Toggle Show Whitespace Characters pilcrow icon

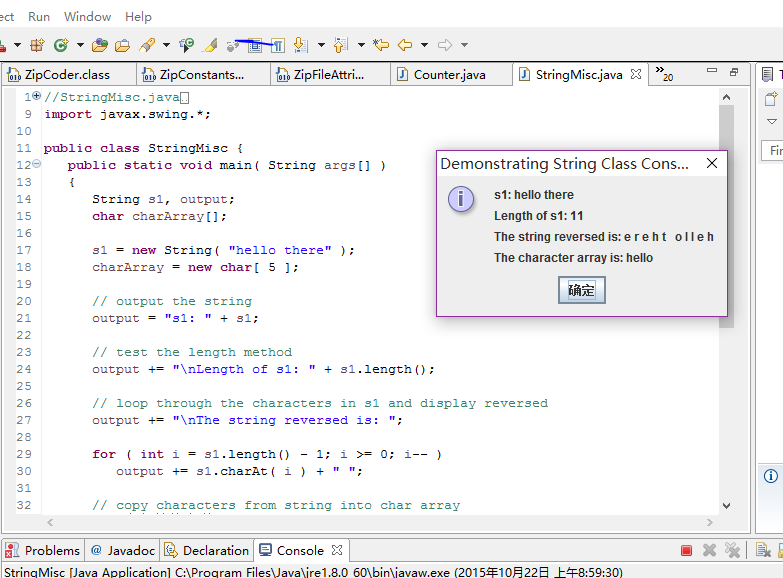coord(278,46)
